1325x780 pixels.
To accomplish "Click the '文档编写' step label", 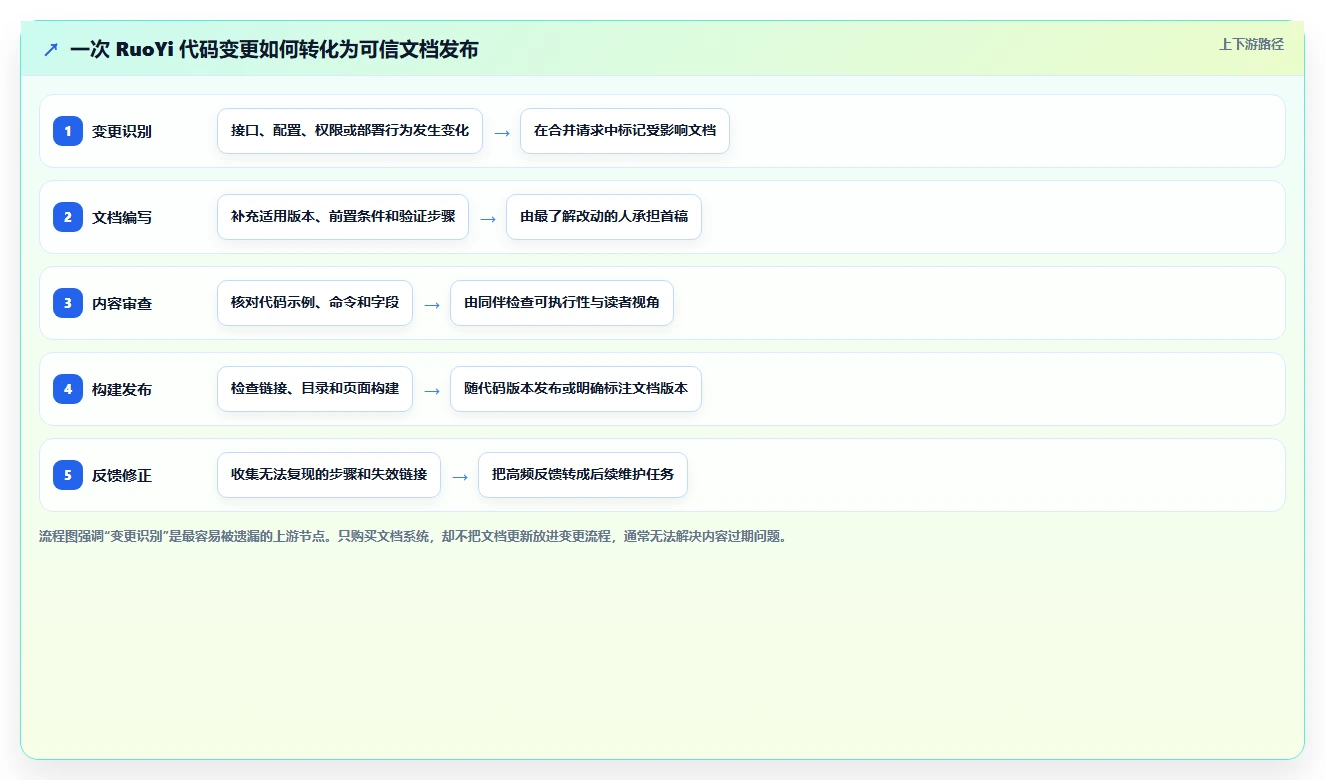I will tap(122, 217).
